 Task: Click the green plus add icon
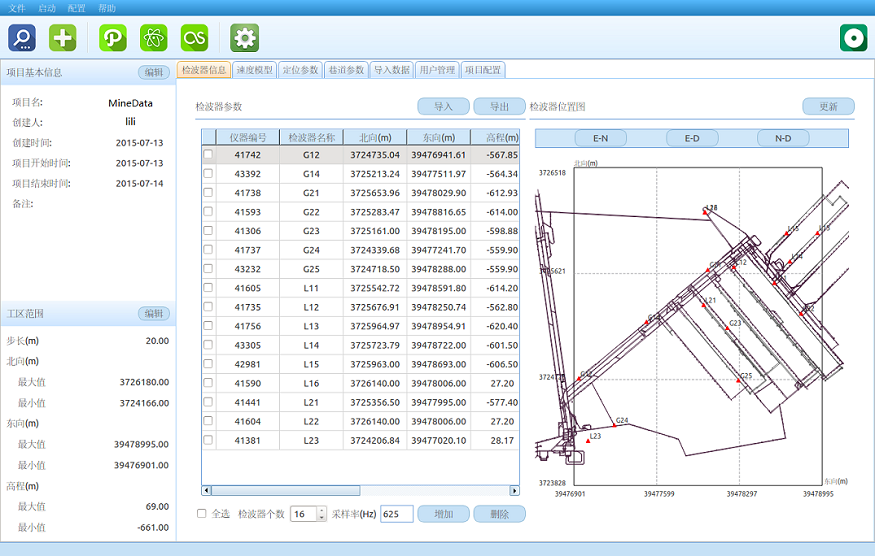click(x=63, y=38)
